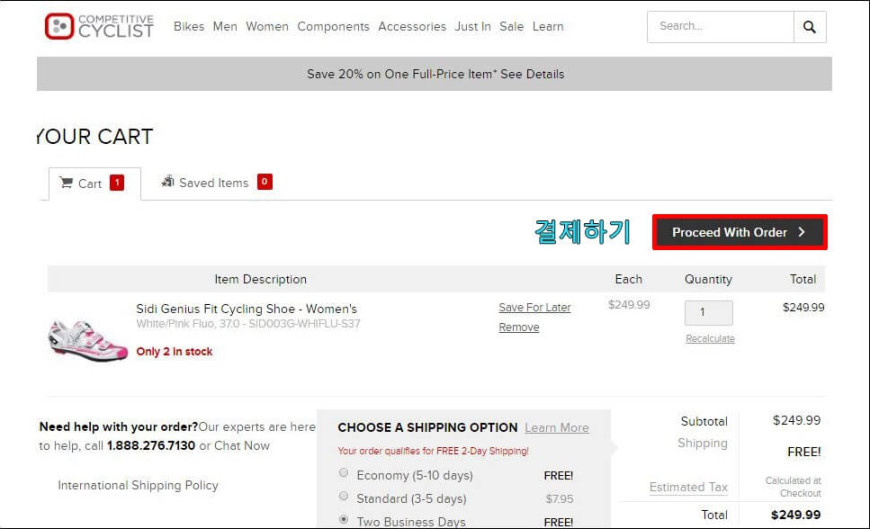The width and height of the screenshot is (870, 529).
Task: Open International Shipping Policy
Action: pyautogui.click(x=138, y=485)
